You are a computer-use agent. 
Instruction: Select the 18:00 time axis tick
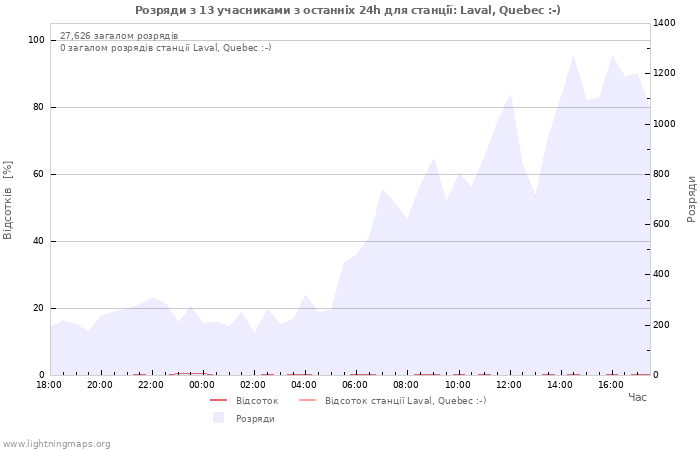tap(49, 384)
